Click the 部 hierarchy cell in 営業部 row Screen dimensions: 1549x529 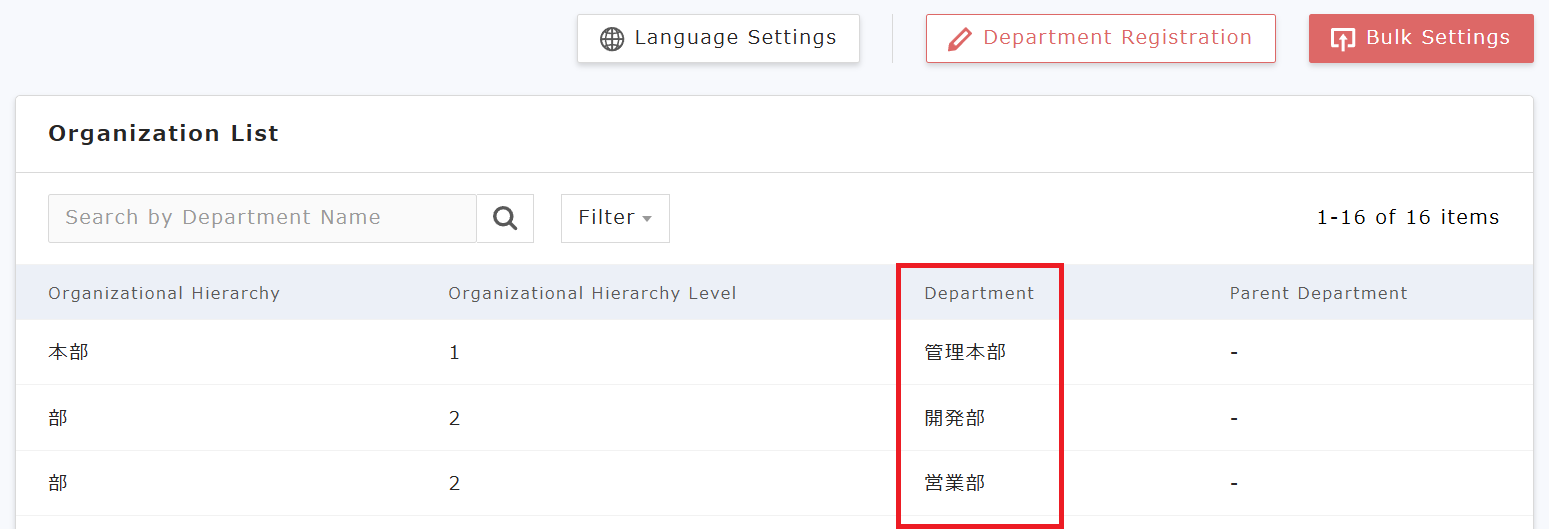(x=58, y=483)
